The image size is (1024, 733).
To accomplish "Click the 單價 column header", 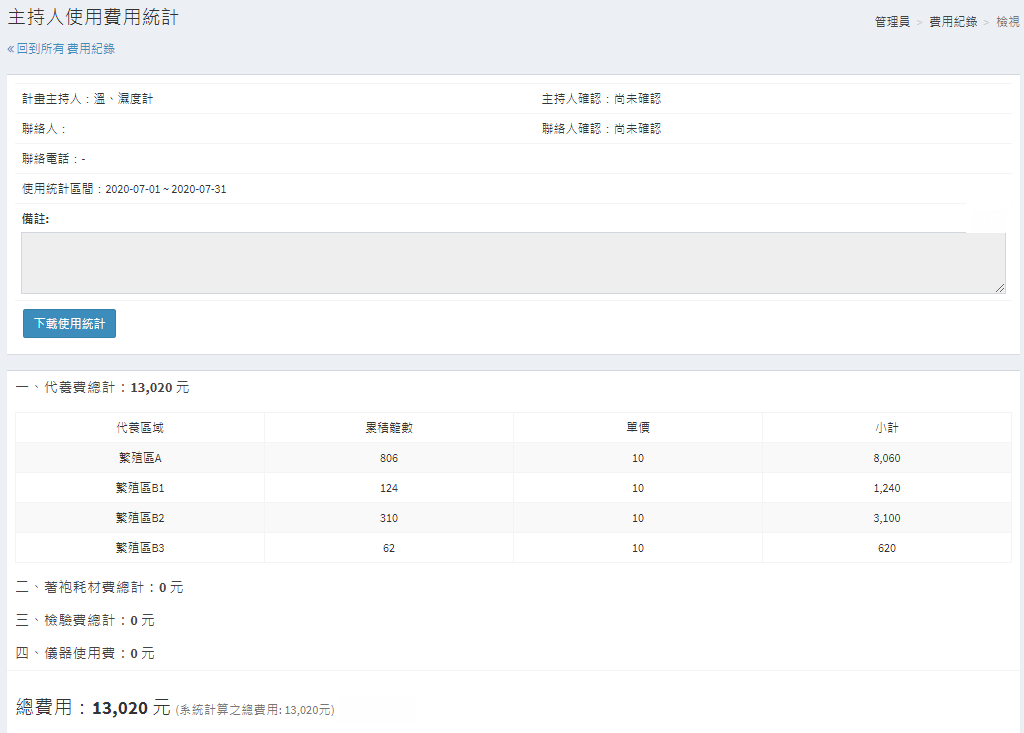I will [638, 428].
